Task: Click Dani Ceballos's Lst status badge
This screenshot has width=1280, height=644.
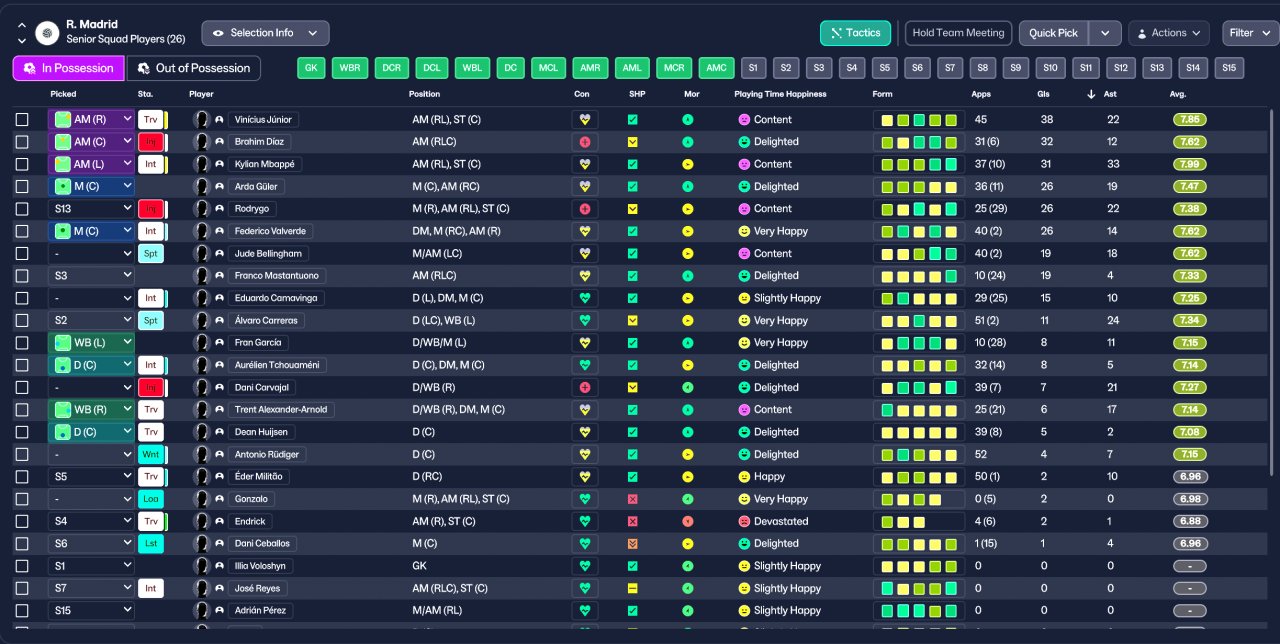Action: (x=150, y=544)
